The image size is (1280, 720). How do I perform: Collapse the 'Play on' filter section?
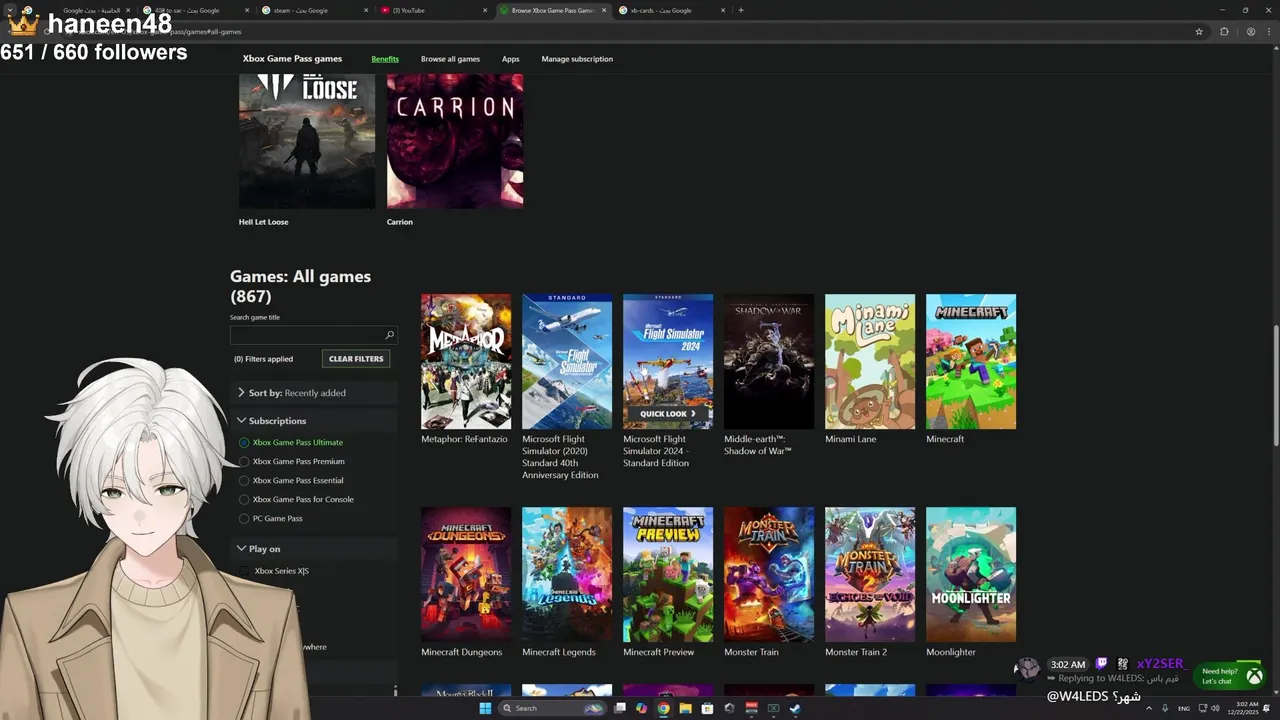[x=313, y=549]
